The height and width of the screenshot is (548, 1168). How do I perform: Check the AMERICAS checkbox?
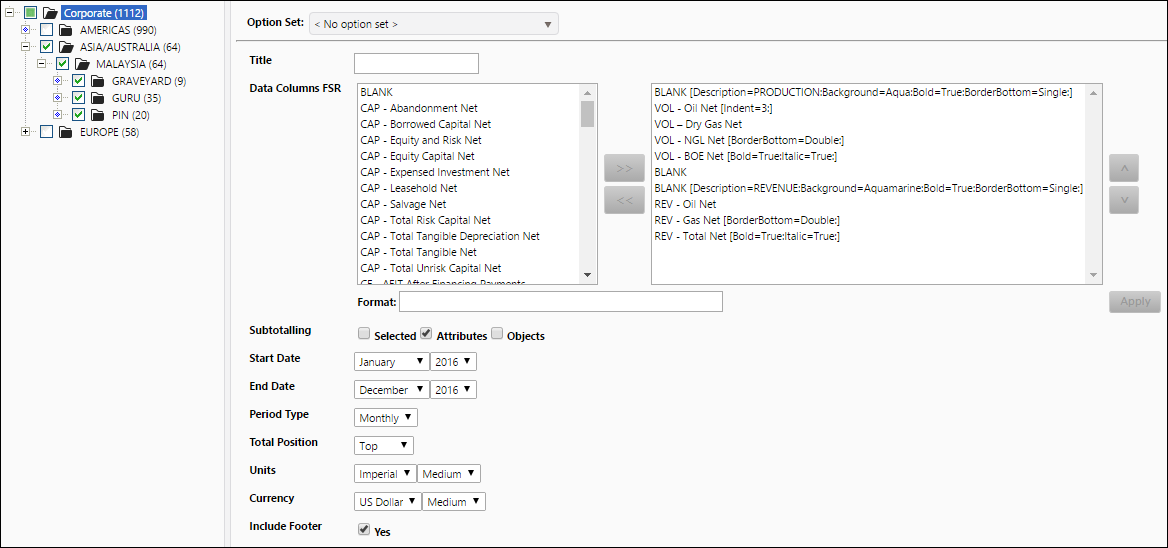(x=46, y=30)
